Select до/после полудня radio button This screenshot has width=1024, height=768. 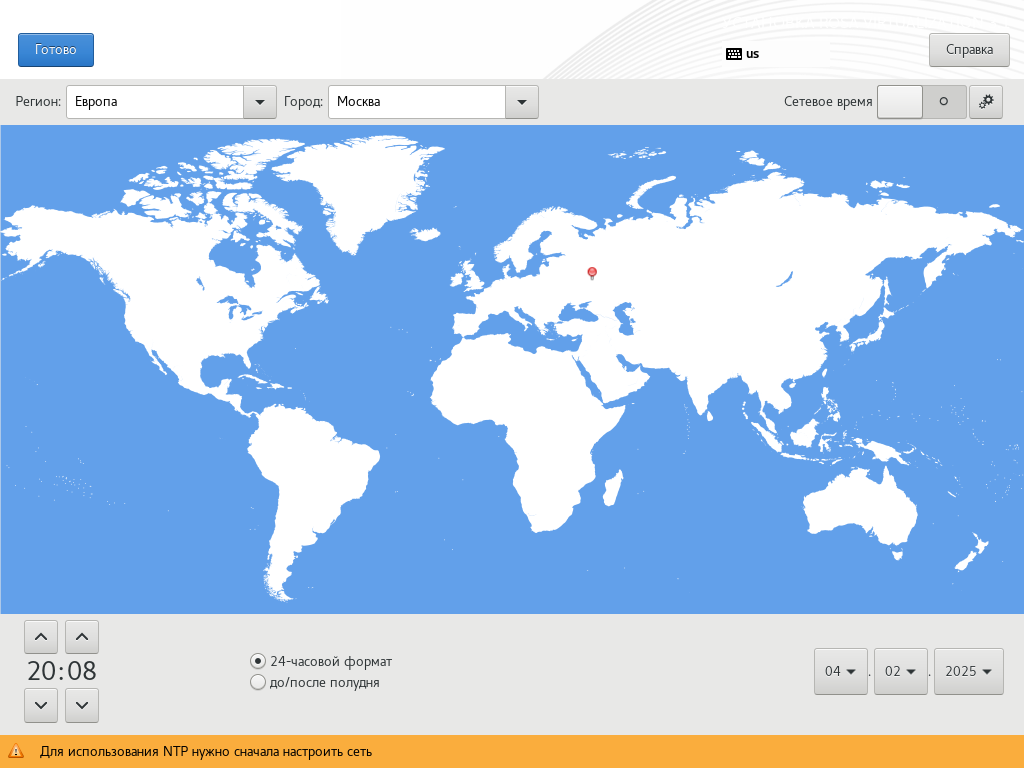[x=258, y=683]
